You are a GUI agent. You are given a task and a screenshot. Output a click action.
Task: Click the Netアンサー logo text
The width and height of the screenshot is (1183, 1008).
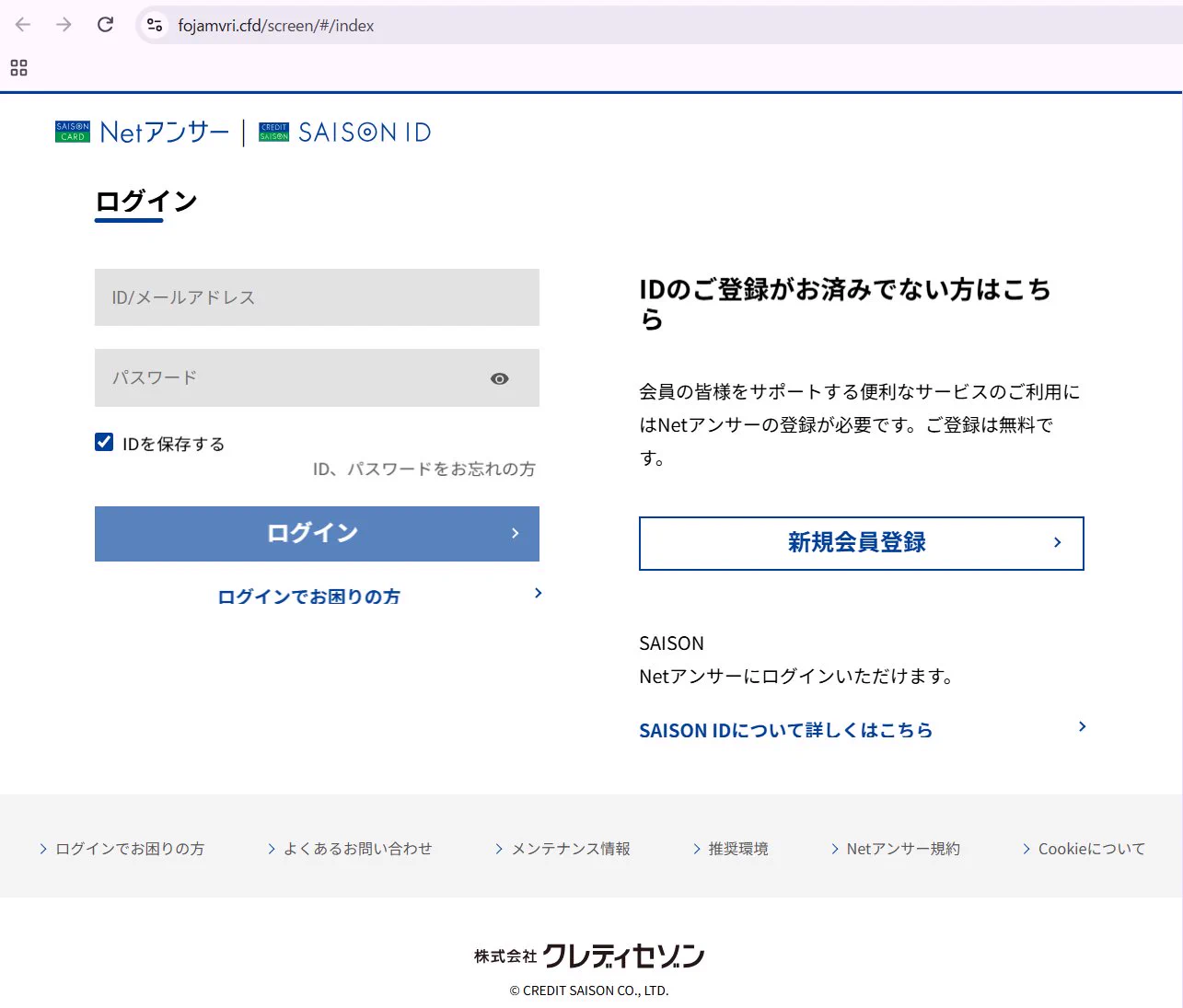(x=165, y=132)
